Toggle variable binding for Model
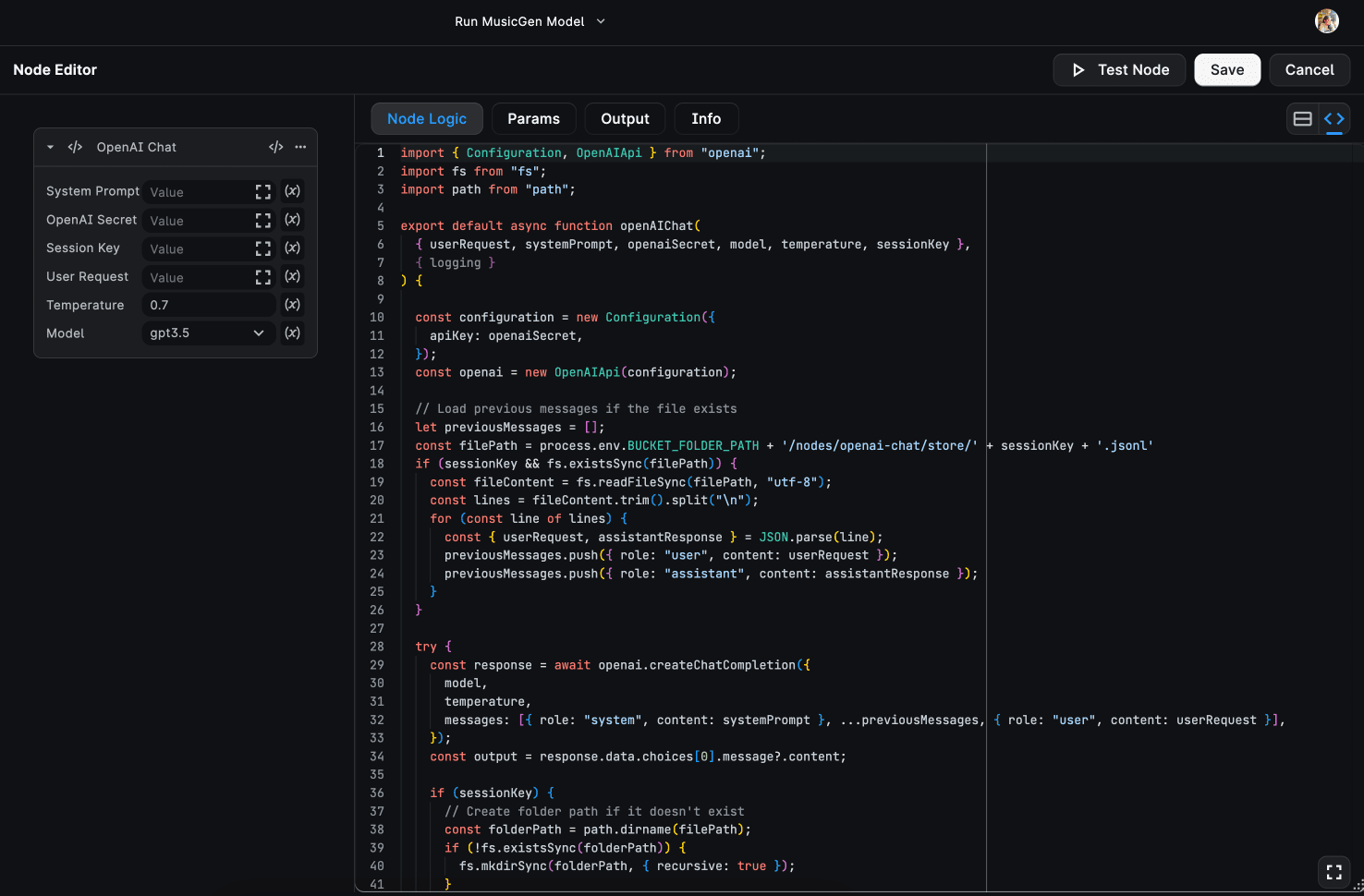Image resolution: width=1364 pixels, height=896 pixels. click(292, 333)
